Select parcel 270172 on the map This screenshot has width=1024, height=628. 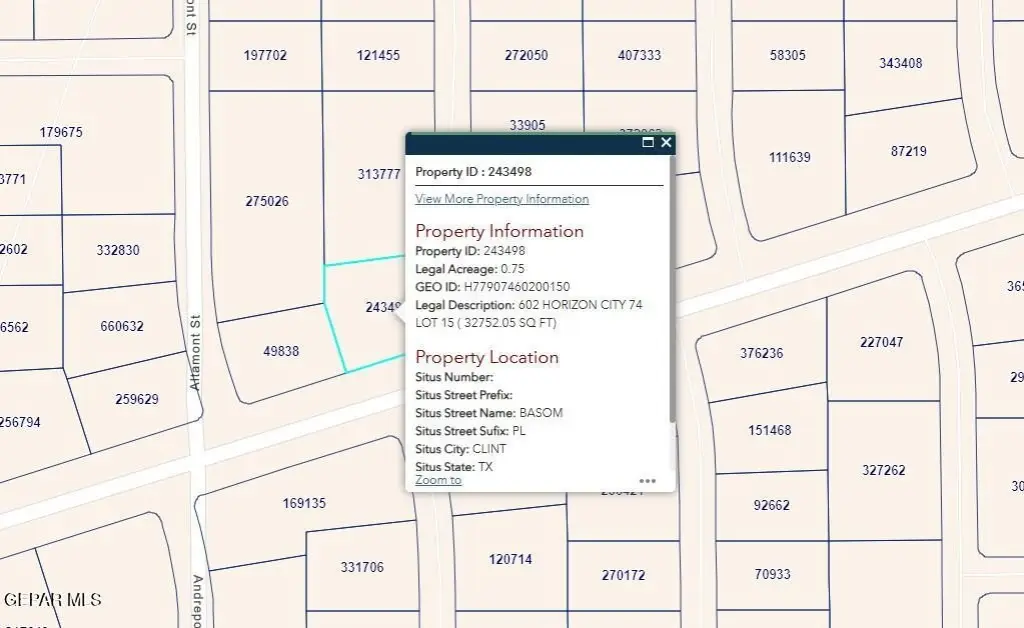(623, 575)
